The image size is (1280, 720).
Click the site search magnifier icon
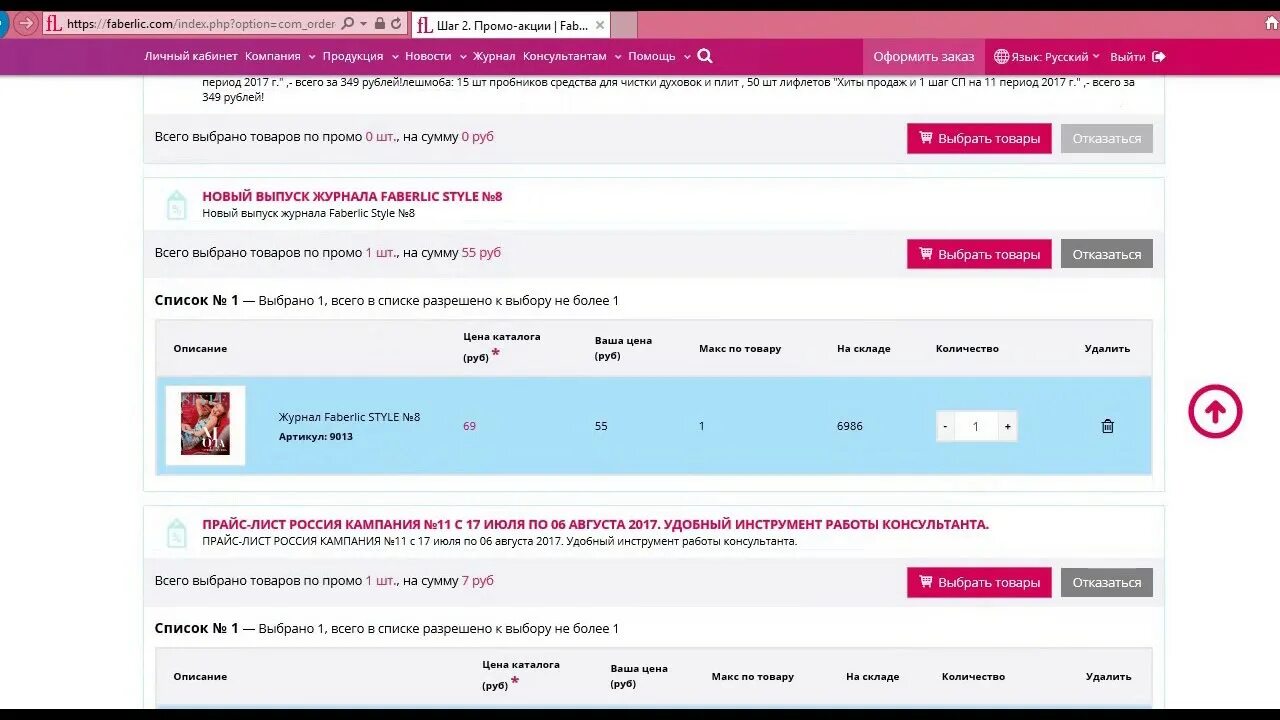pos(705,57)
